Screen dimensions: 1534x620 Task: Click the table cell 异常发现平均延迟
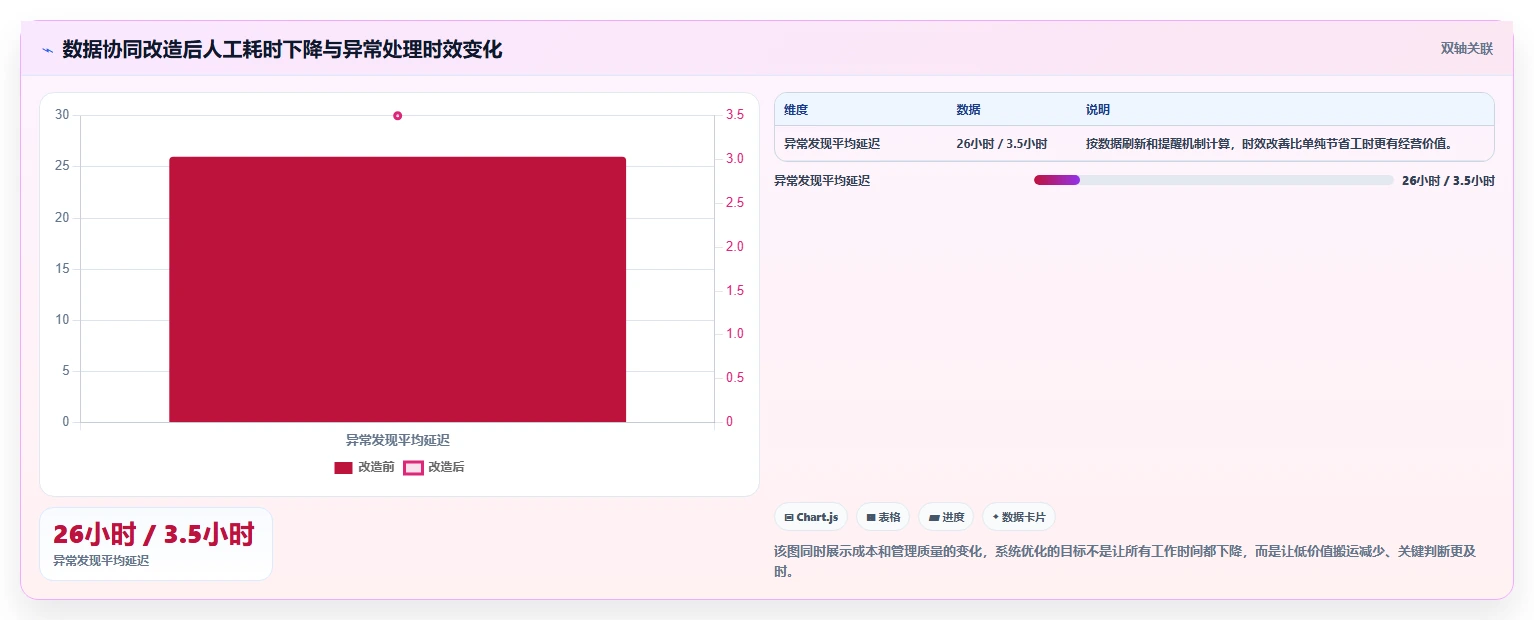tap(832, 144)
